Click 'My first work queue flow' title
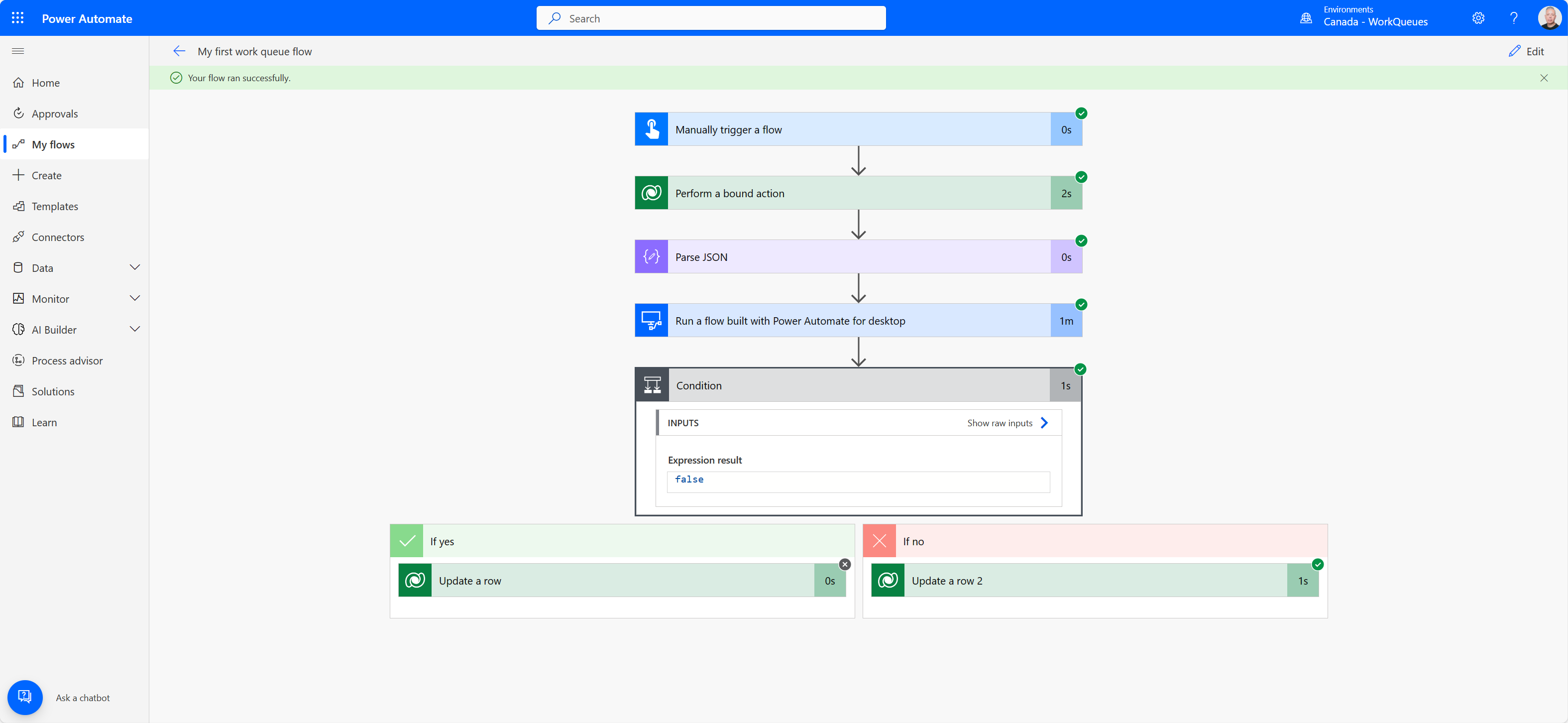This screenshot has height=723, width=1568. point(254,51)
